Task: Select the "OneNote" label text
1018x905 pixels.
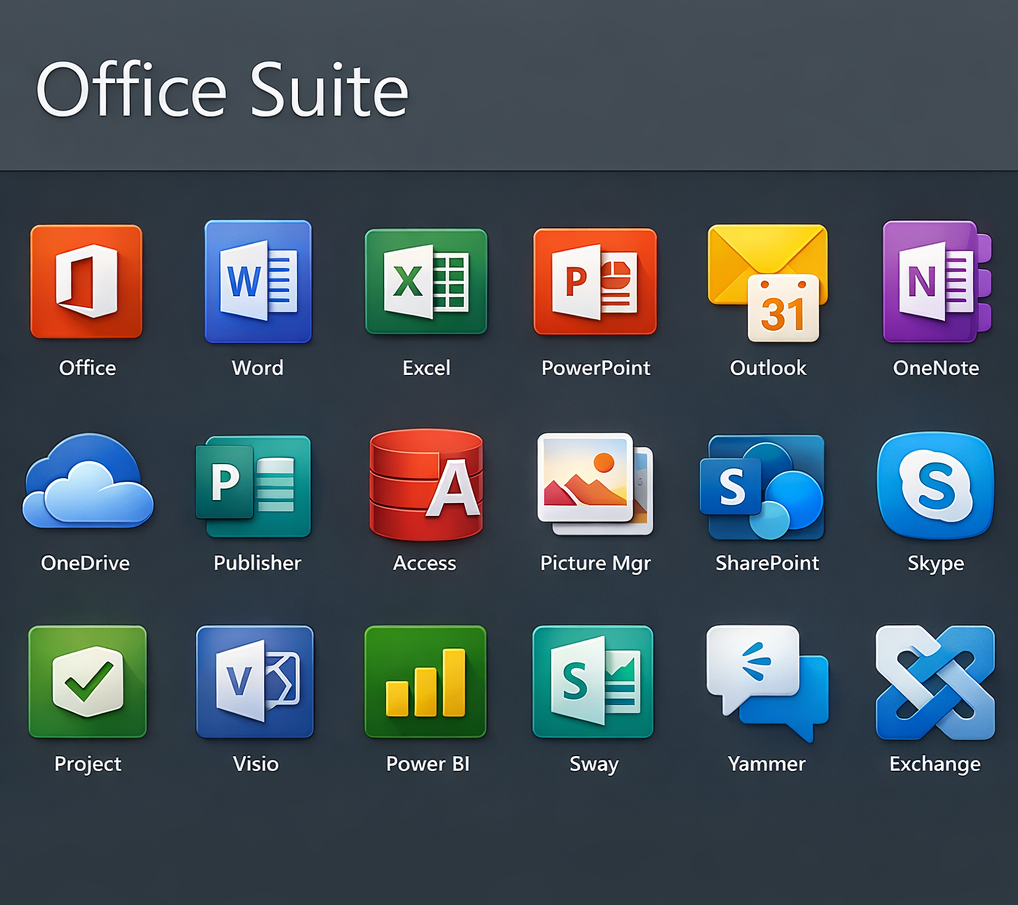Action: click(x=936, y=368)
